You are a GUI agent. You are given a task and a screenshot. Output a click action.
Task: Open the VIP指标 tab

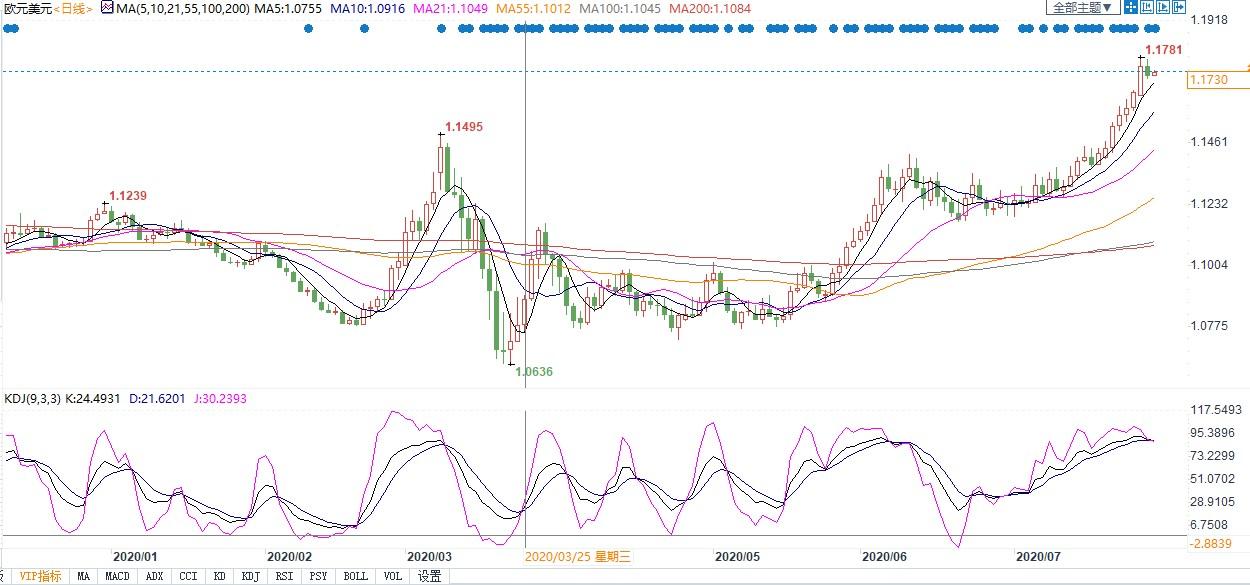point(40,576)
